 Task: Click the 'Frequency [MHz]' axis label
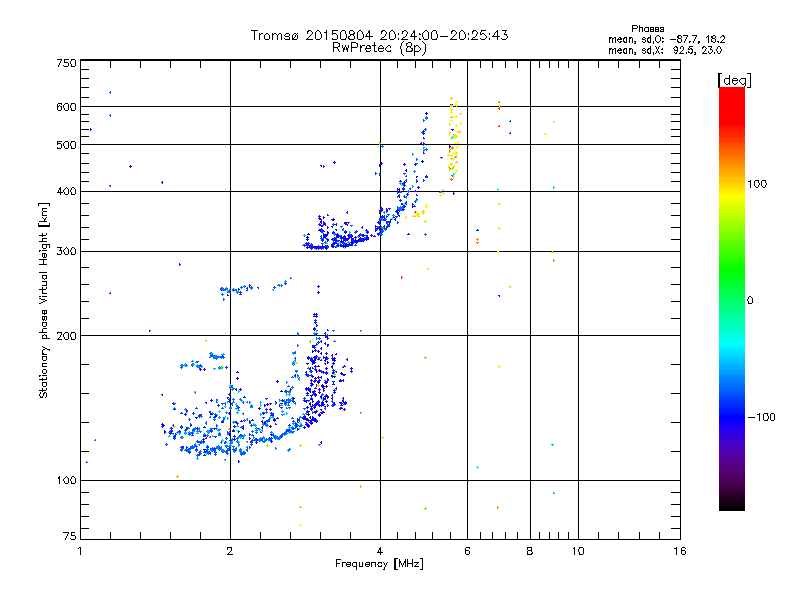(379, 564)
